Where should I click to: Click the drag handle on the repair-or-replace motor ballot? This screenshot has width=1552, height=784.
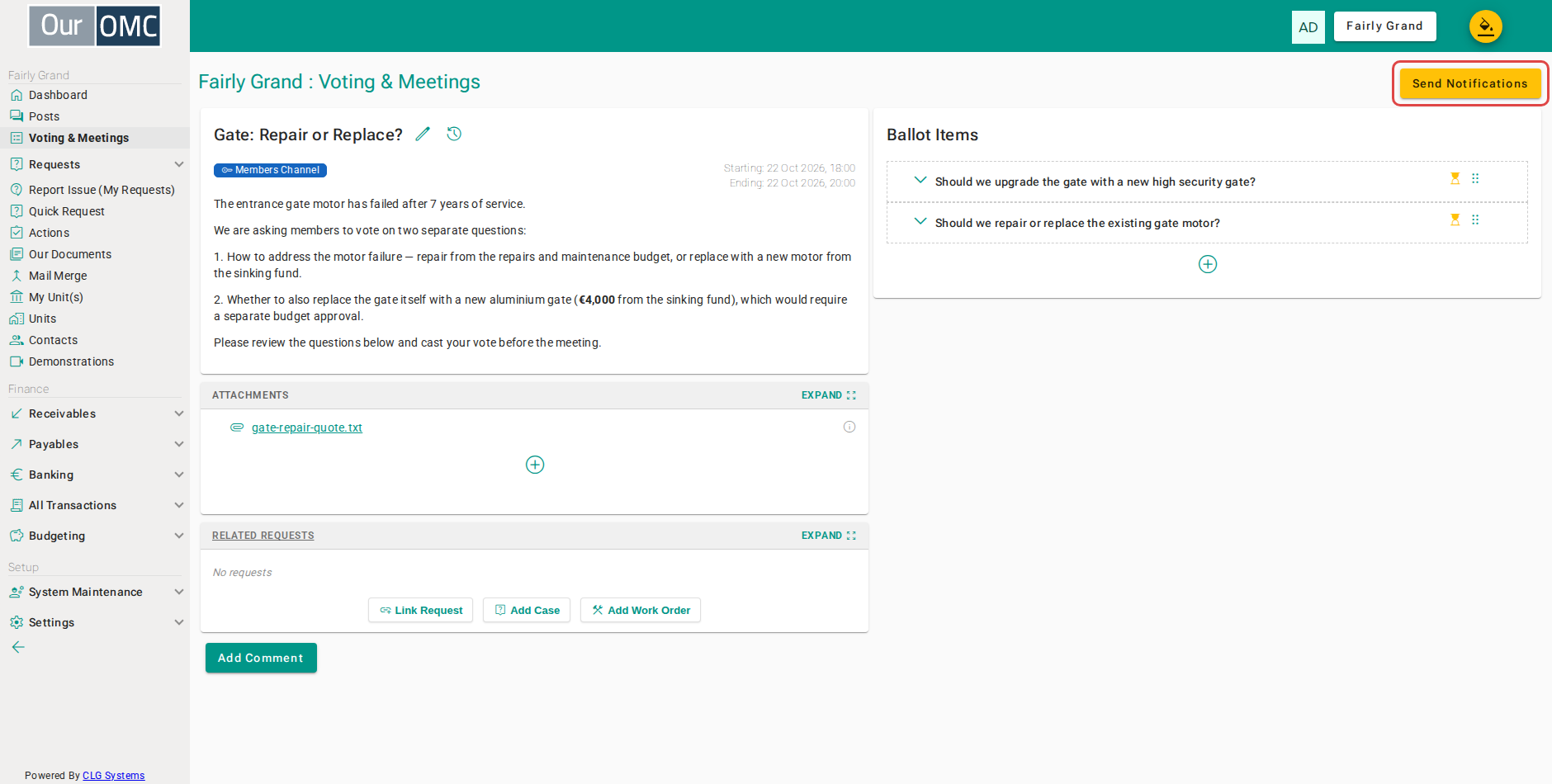[x=1475, y=220]
